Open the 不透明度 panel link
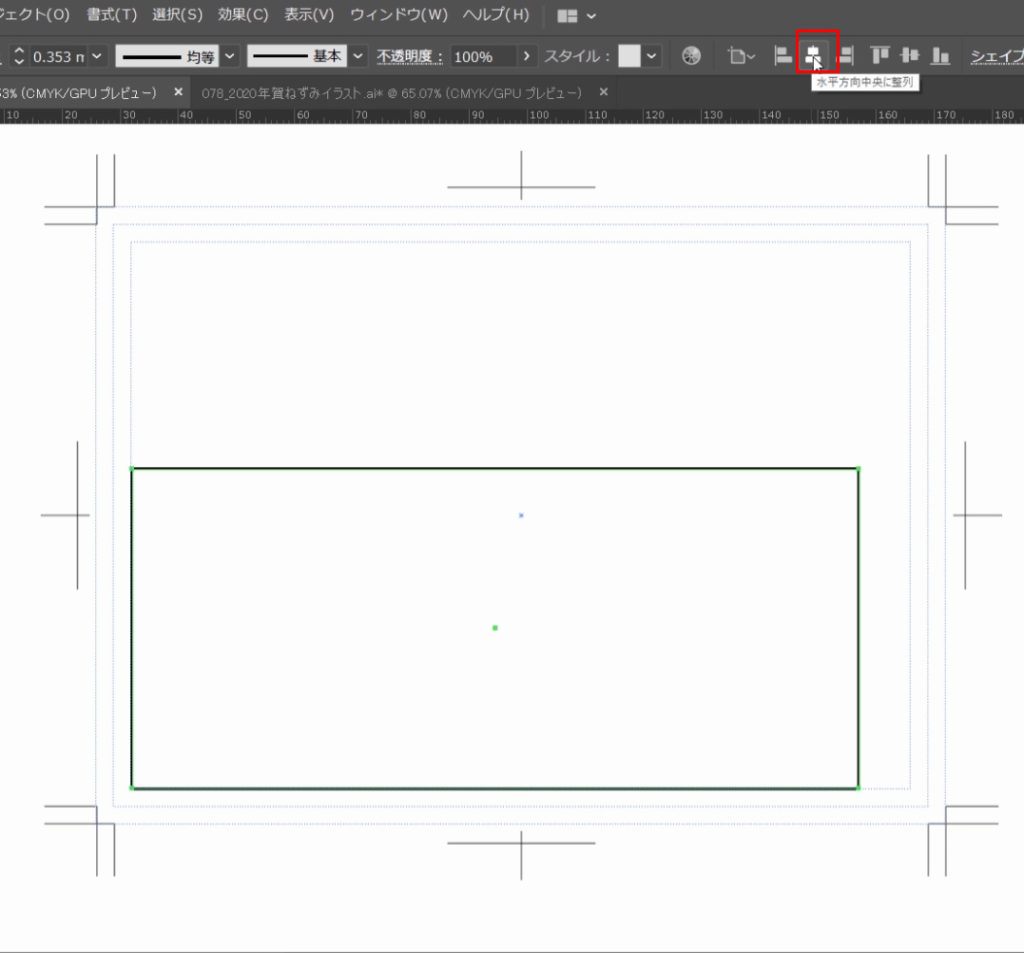Screen dimensions: 1024x953 (x=409, y=57)
